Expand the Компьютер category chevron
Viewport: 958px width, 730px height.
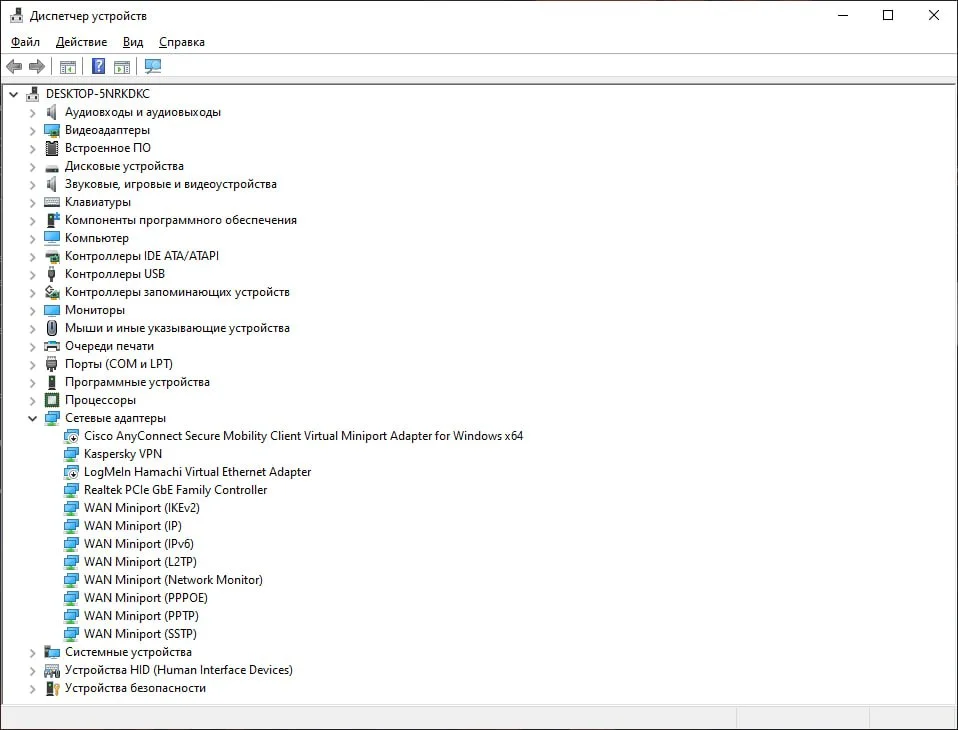coord(32,239)
